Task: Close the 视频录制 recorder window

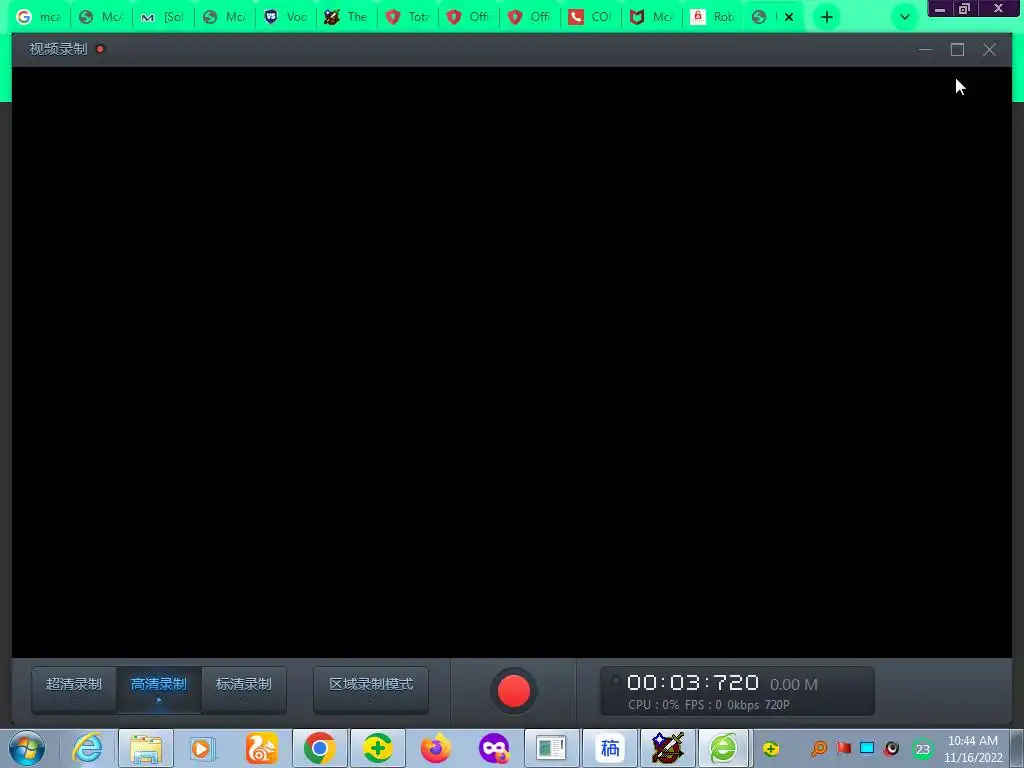Action: tap(989, 50)
